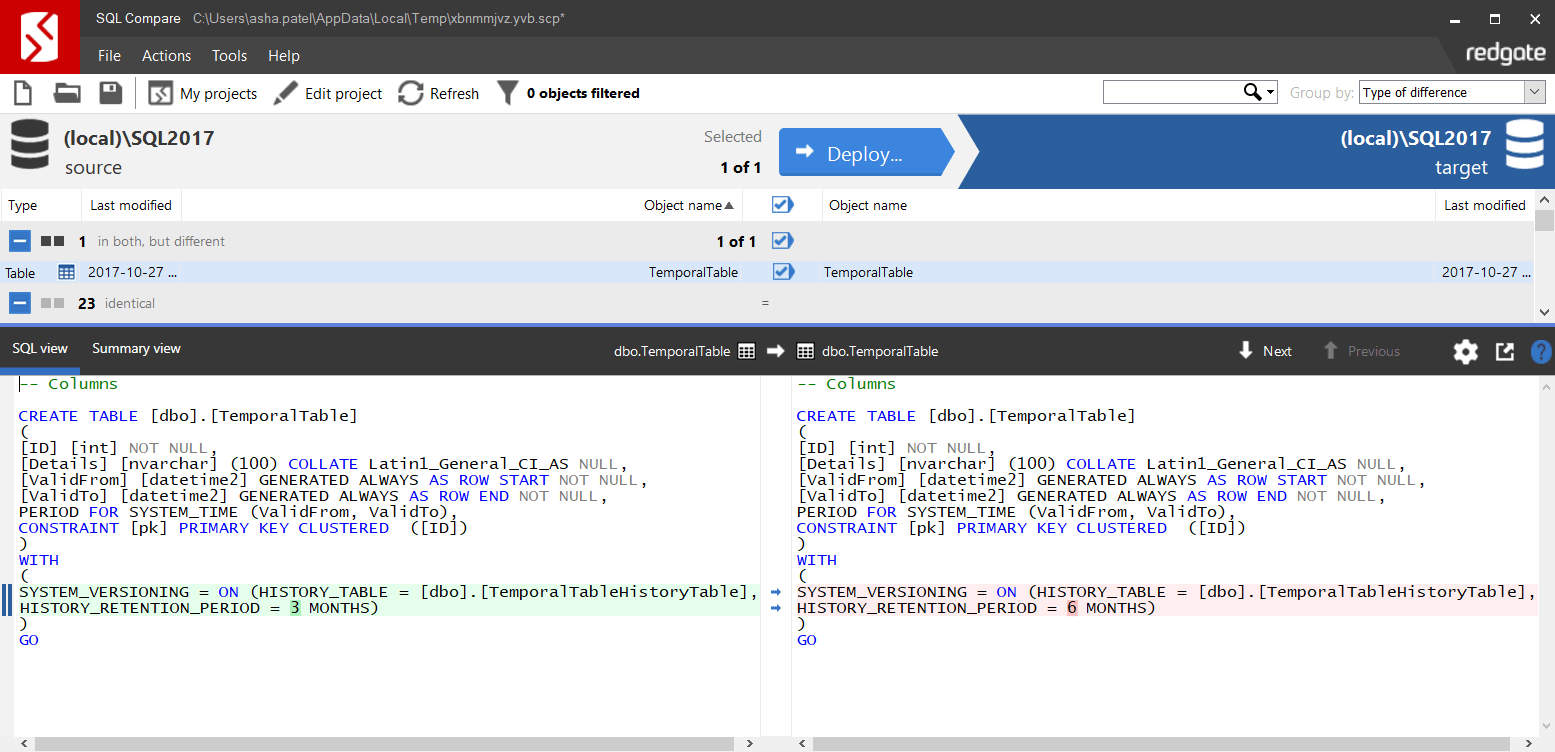
Task: Switch to SQL view tab
Action: tap(40, 349)
